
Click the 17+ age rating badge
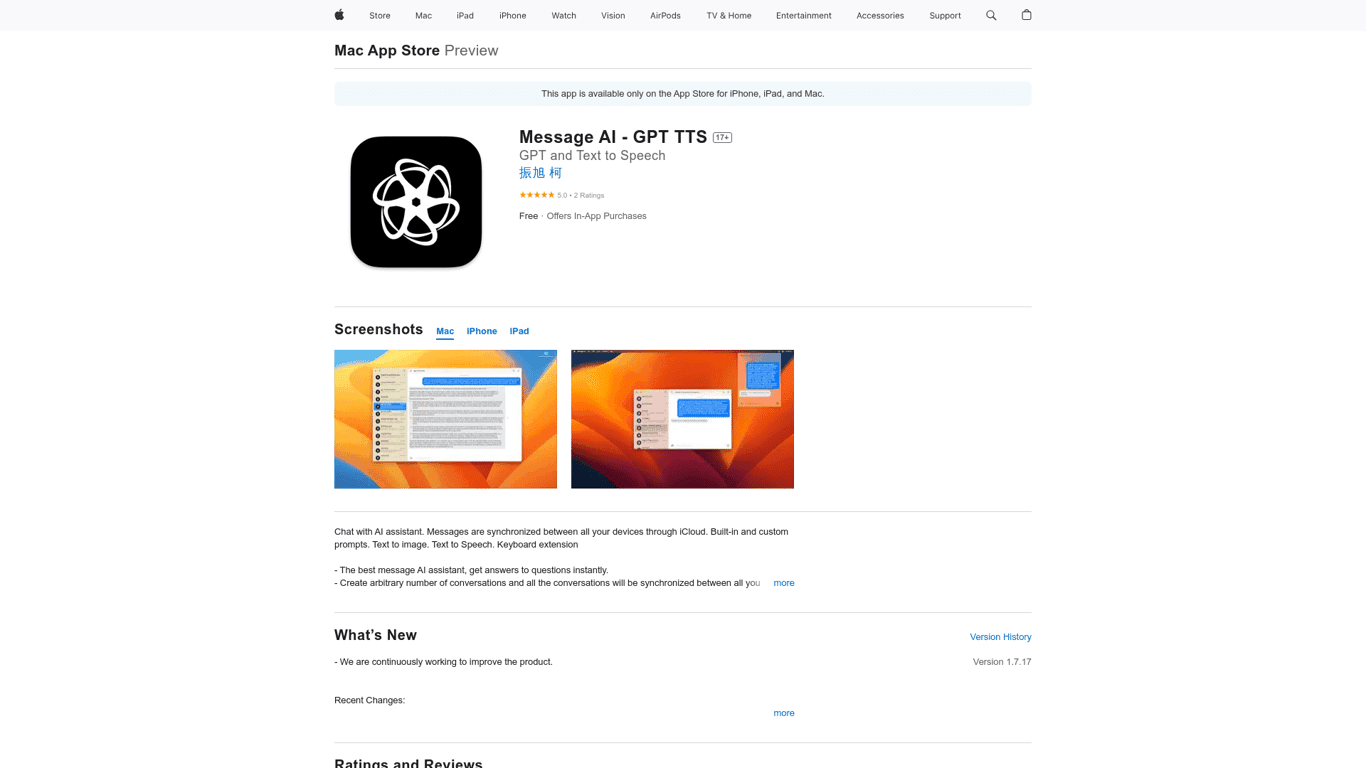tap(722, 138)
